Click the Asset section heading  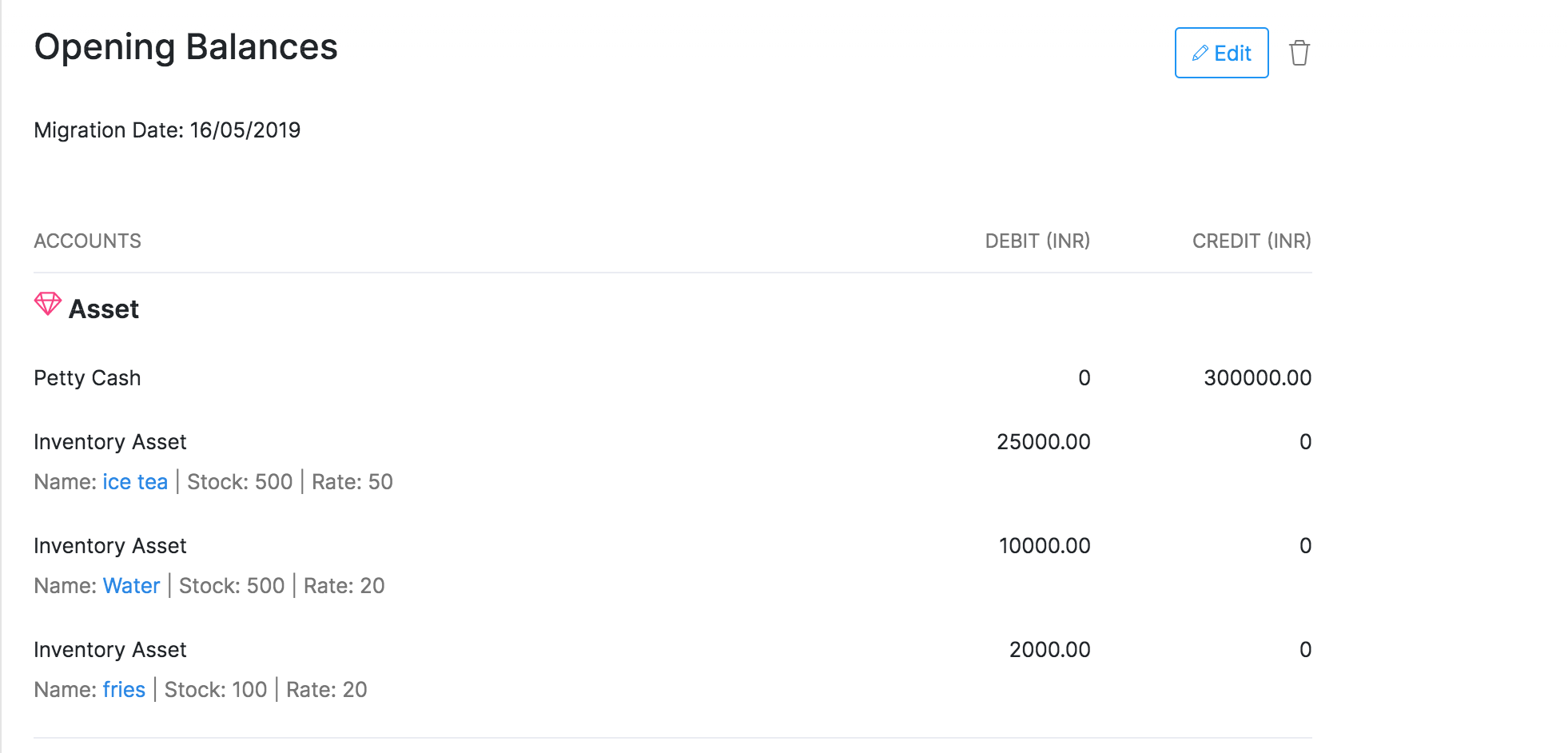click(x=104, y=309)
